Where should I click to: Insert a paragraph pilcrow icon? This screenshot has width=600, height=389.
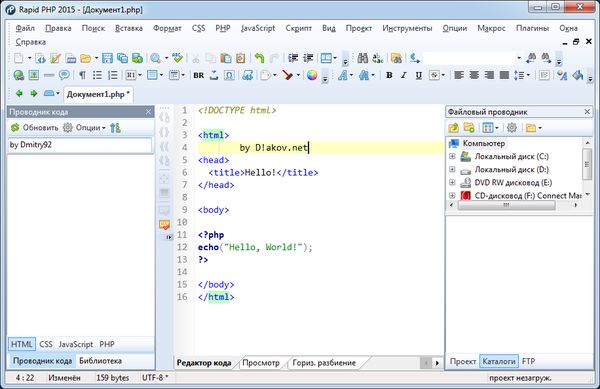pos(82,75)
